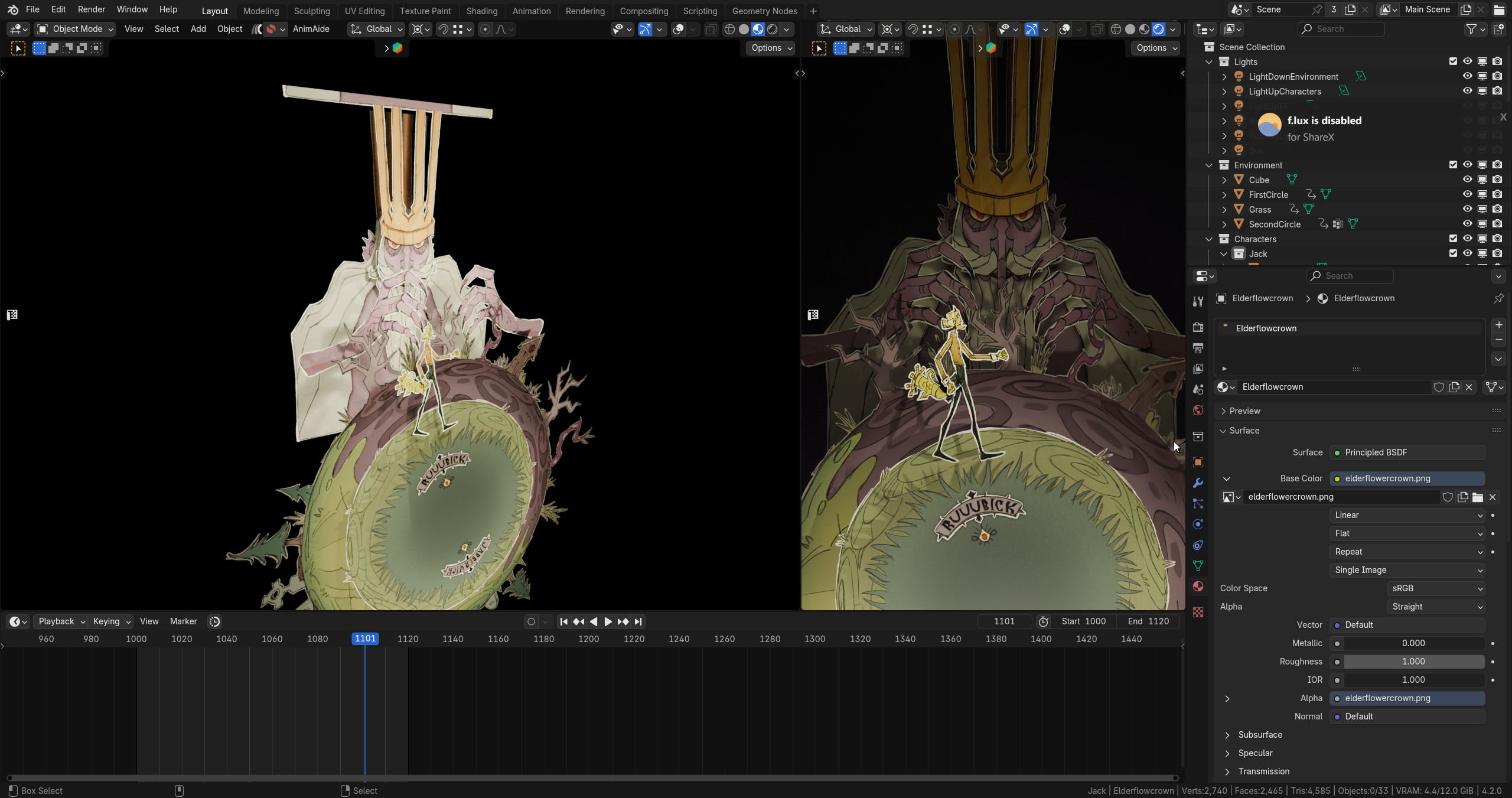Open the Modifiers wrench tab icon
This screenshot has height=798, width=1512.
click(1198, 483)
